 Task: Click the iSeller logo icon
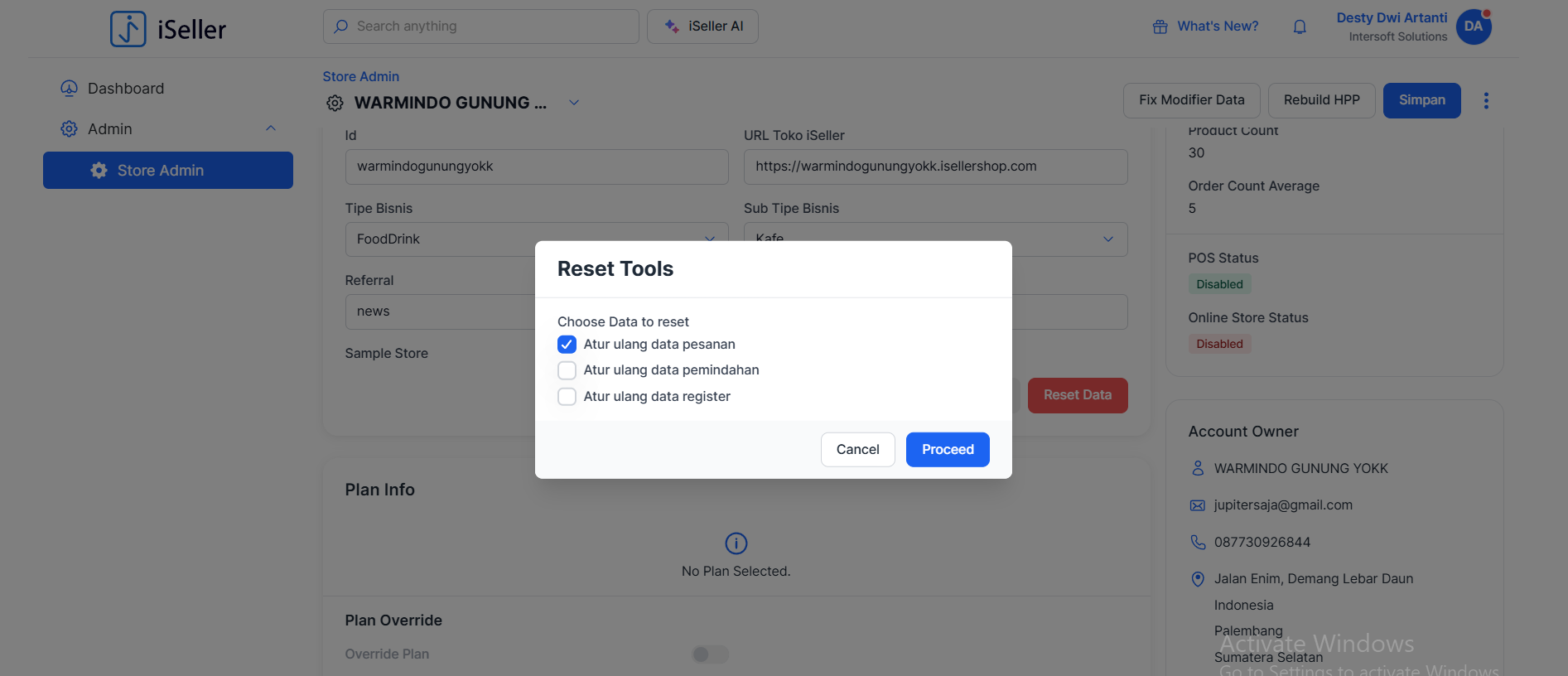(128, 29)
